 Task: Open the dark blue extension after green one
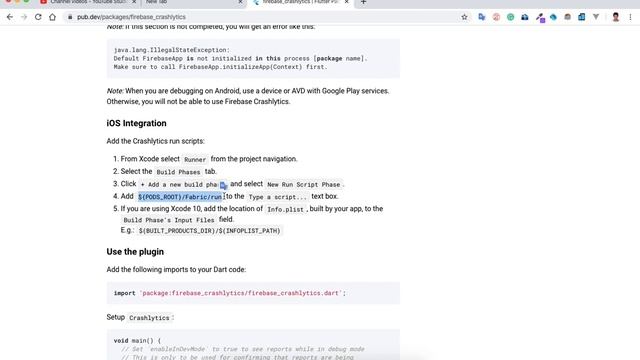[524, 17]
